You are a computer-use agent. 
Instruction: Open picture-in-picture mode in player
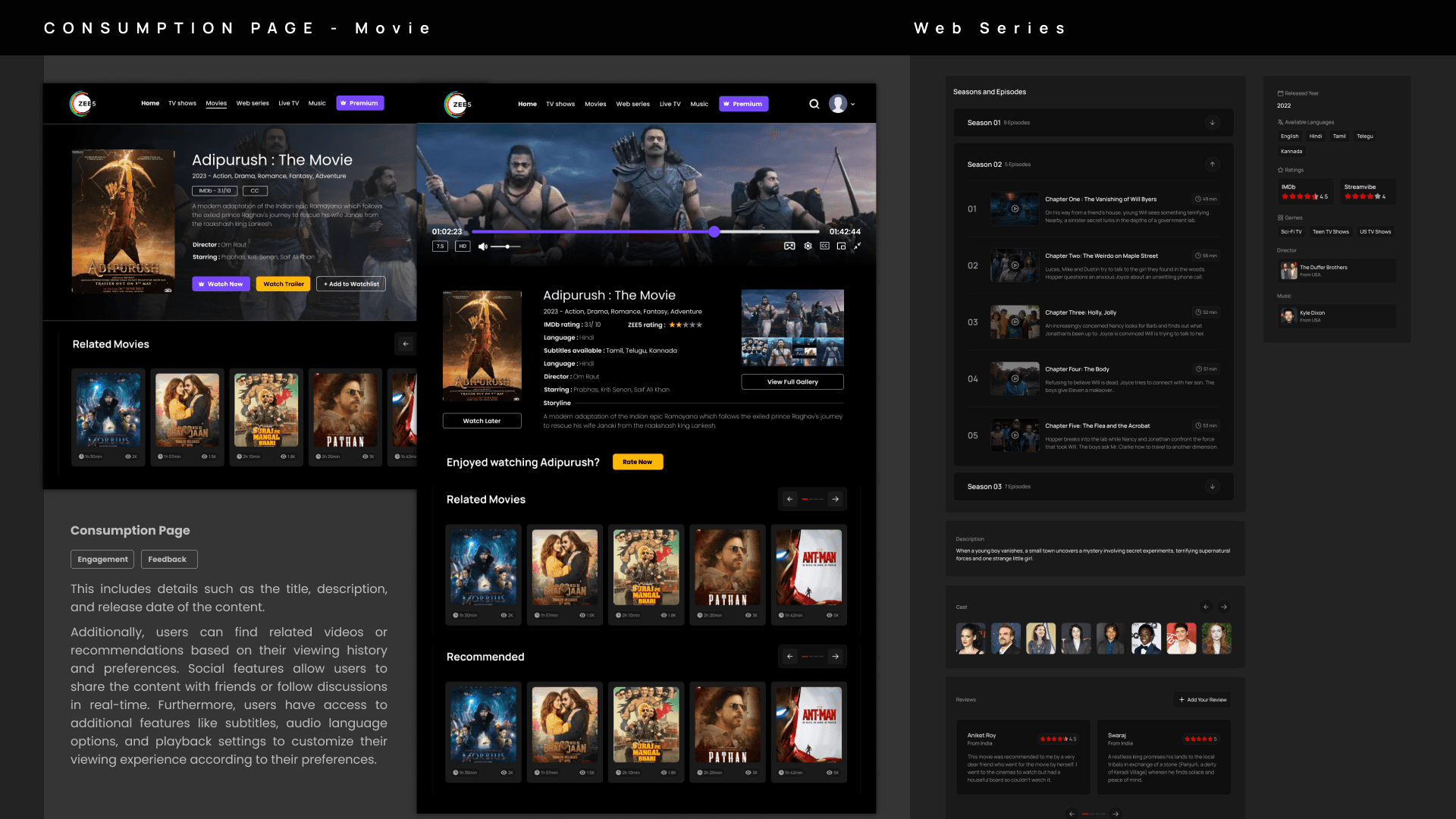coord(841,246)
